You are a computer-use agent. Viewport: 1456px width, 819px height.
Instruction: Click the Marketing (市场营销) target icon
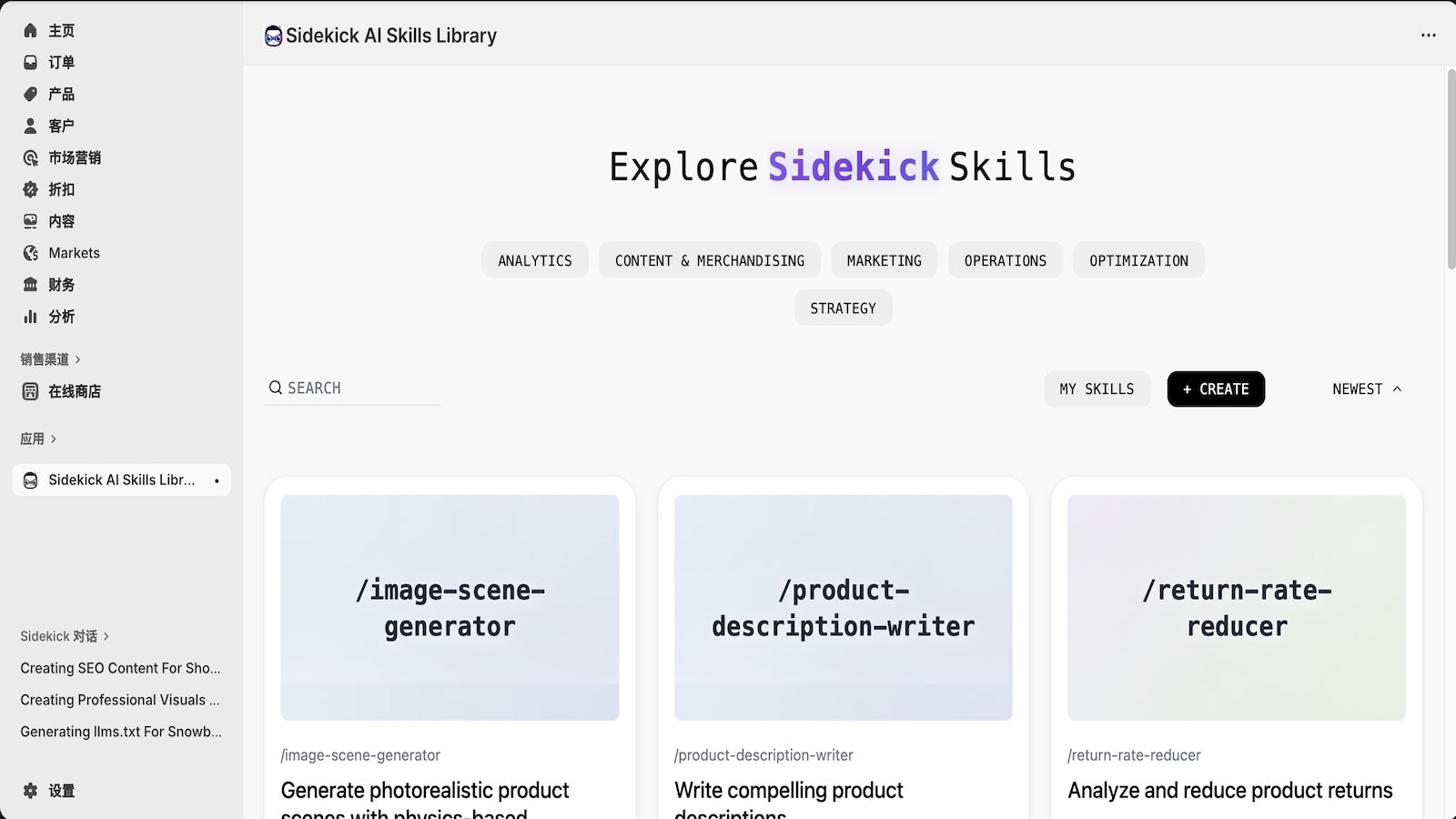click(x=30, y=158)
